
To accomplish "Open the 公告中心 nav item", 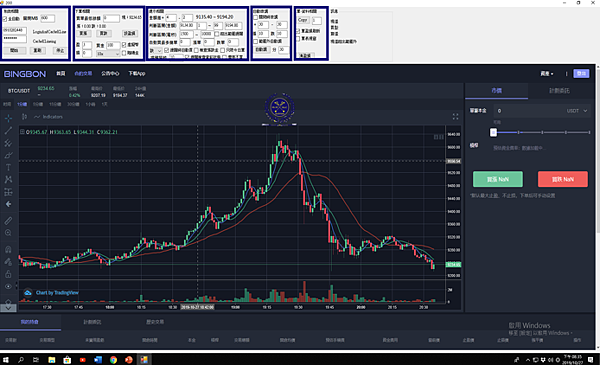I will 110,73.
